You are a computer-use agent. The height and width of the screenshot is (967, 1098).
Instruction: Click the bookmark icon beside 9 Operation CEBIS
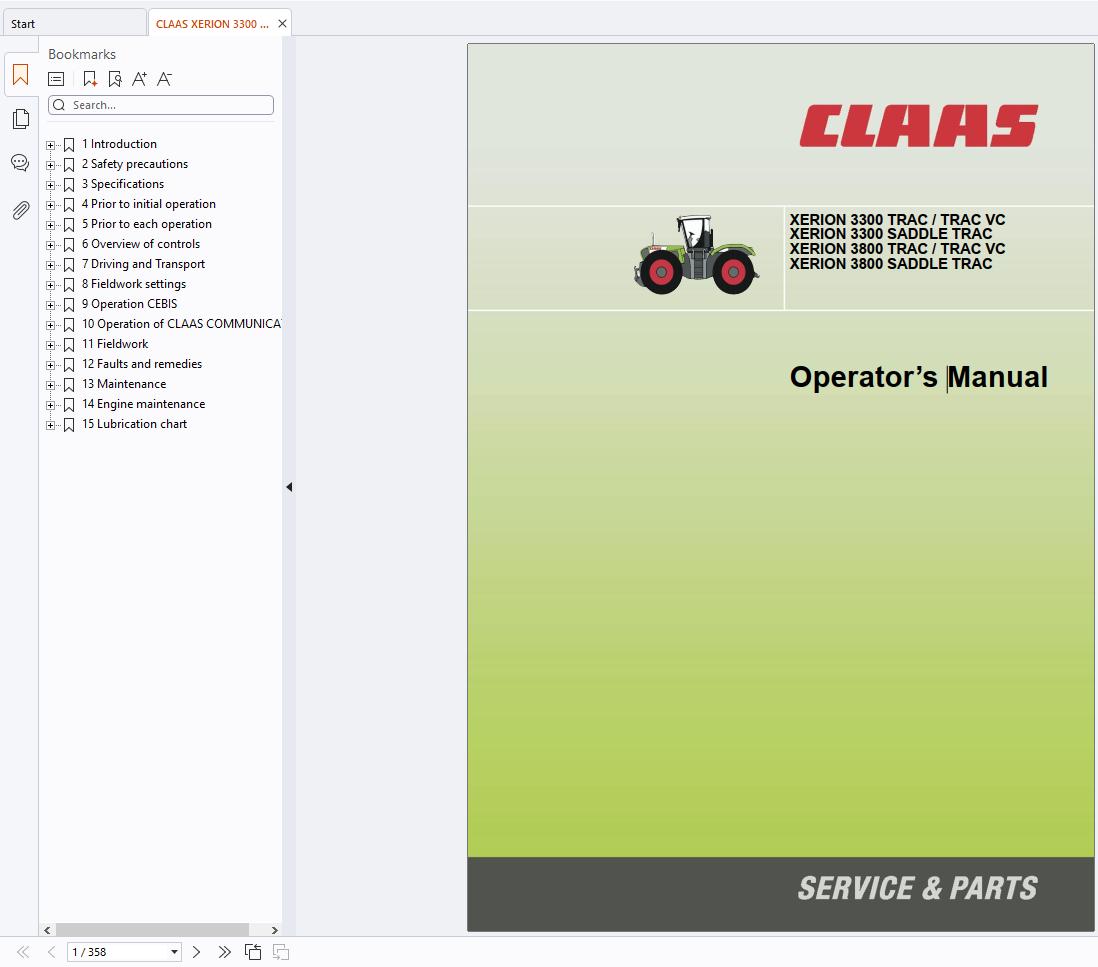click(69, 305)
